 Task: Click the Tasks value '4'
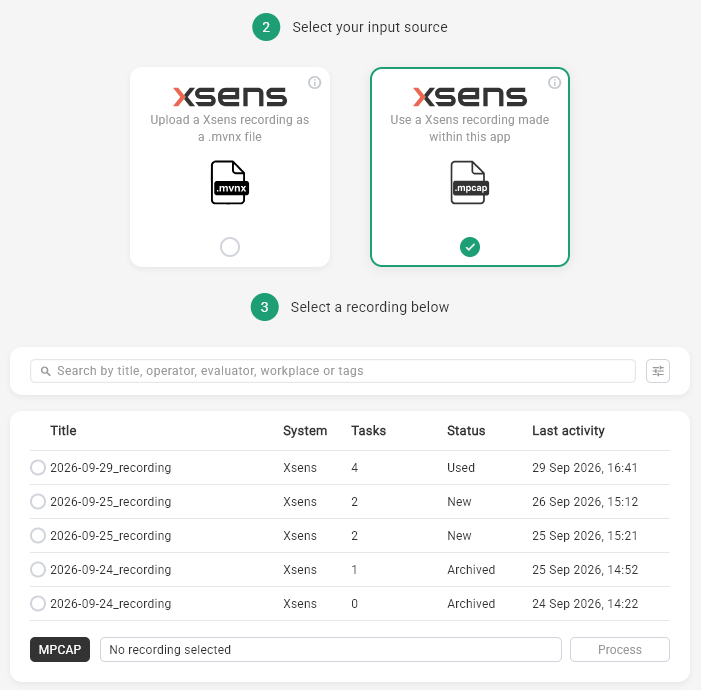point(355,467)
